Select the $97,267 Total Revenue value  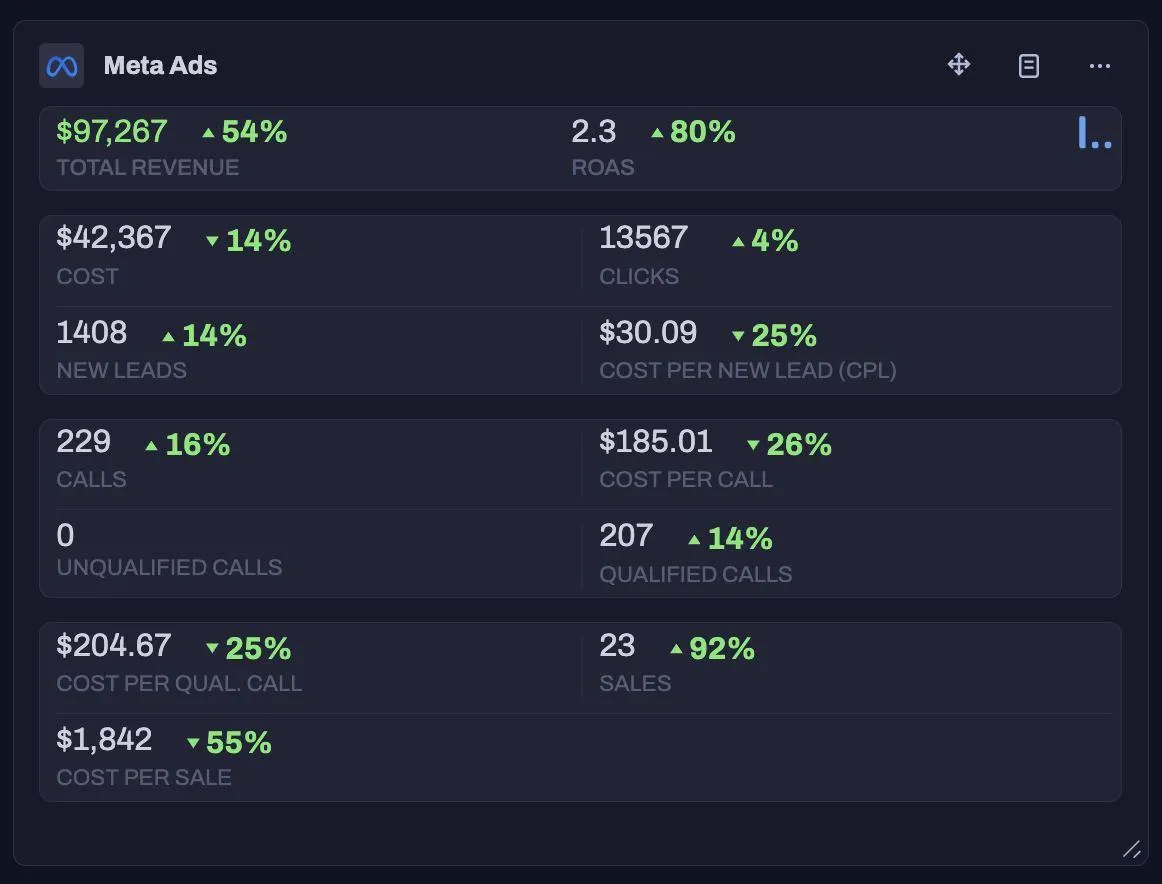click(112, 131)
